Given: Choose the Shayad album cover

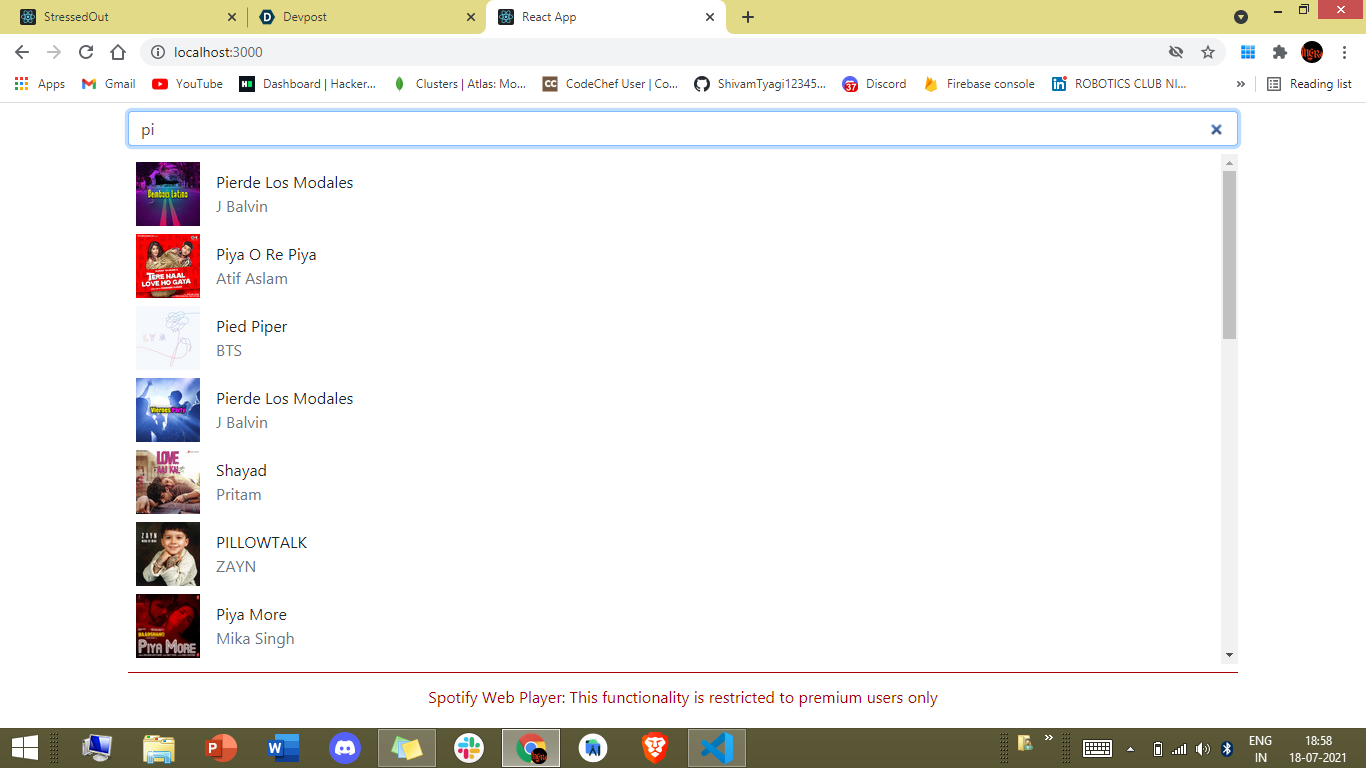Looking at the screenshot, I should (x=168, y=482).
